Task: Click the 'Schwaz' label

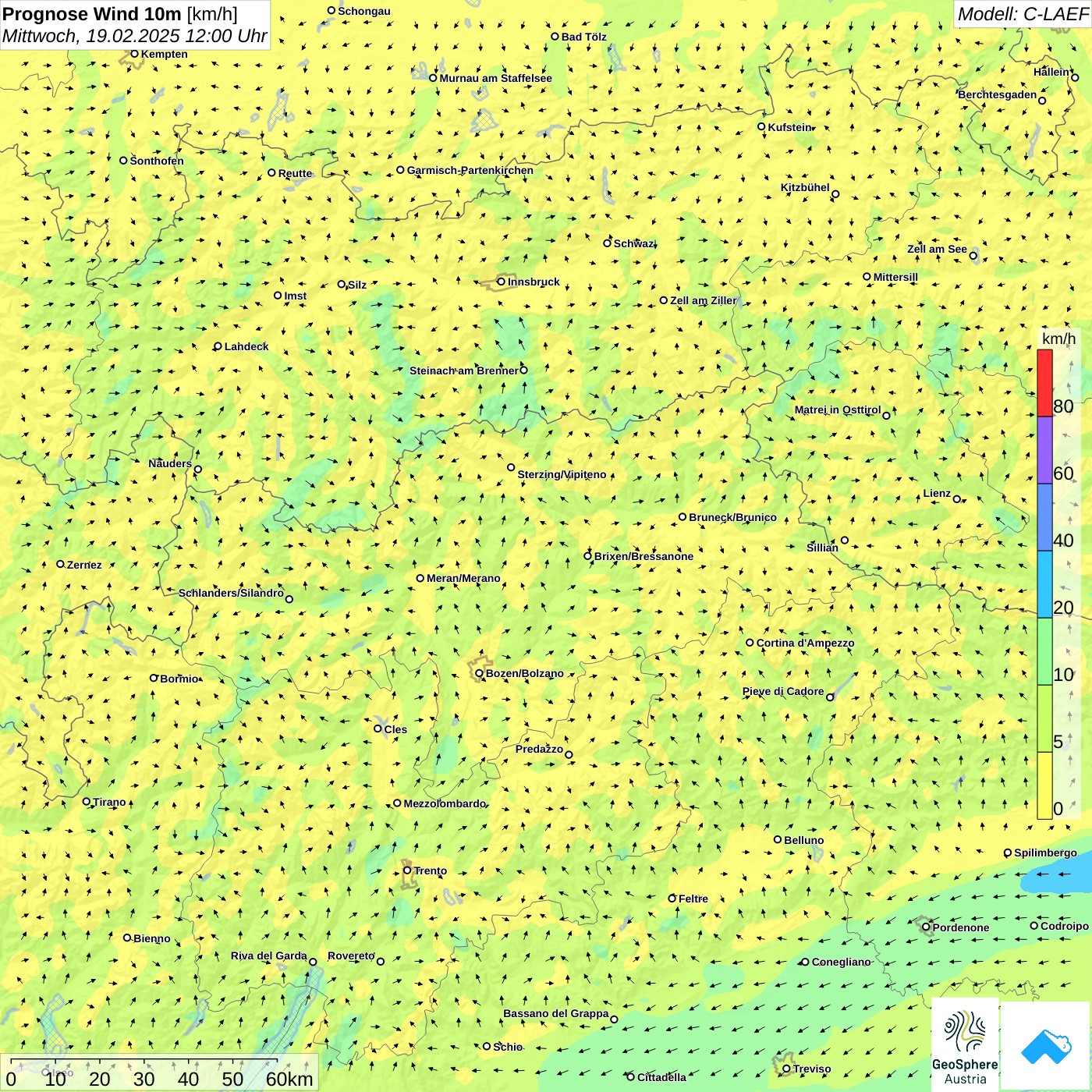Action: pyautogui.click(x=633, y=243)
